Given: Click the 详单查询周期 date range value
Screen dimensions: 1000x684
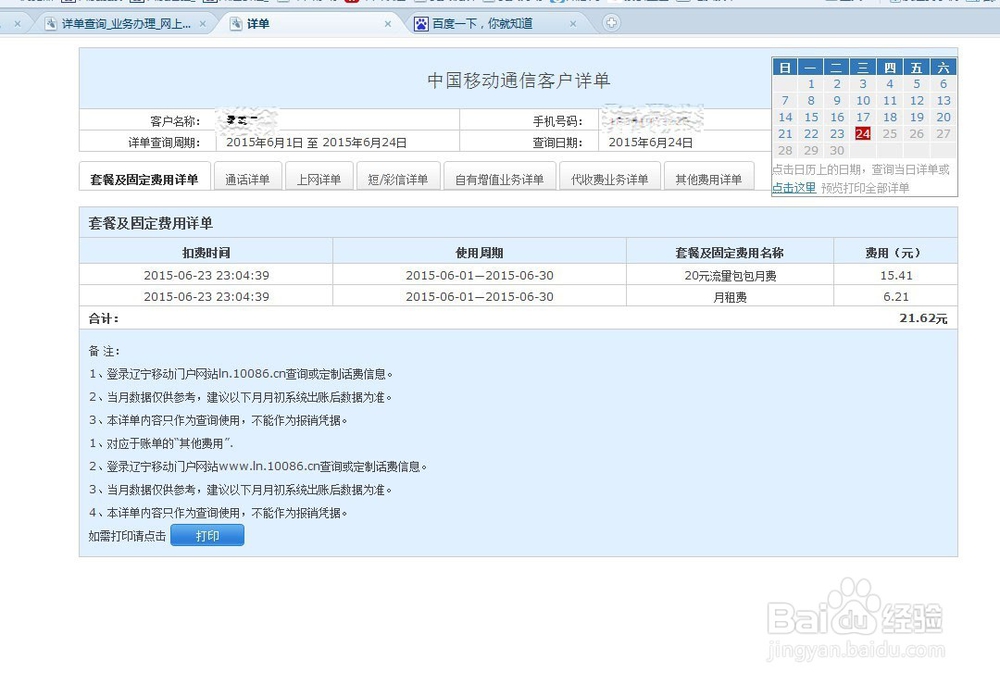Looking at the screenshot, I should pyautogui.click(x=316, y=142).
